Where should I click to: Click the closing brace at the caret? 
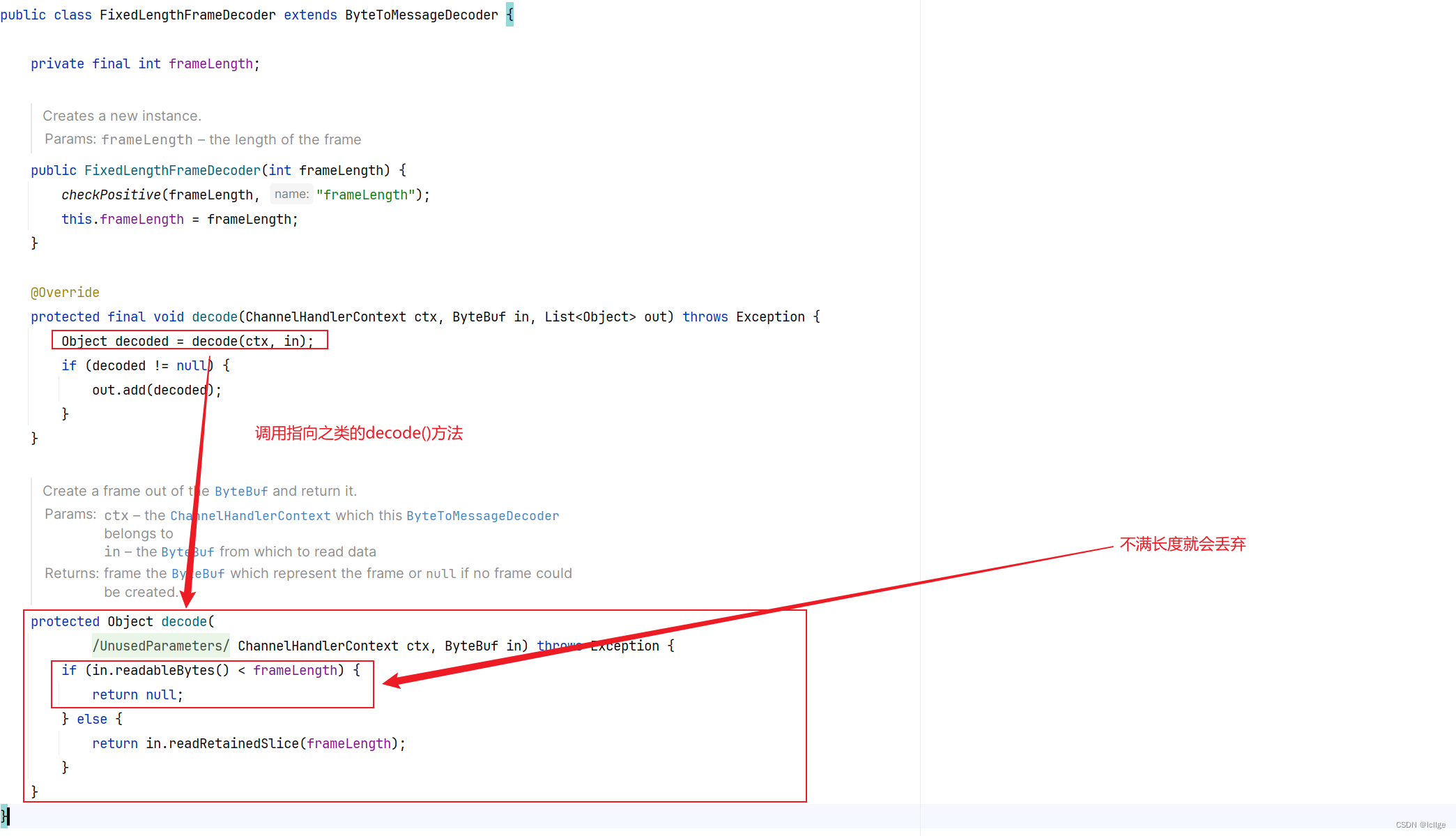pos(5,816)
